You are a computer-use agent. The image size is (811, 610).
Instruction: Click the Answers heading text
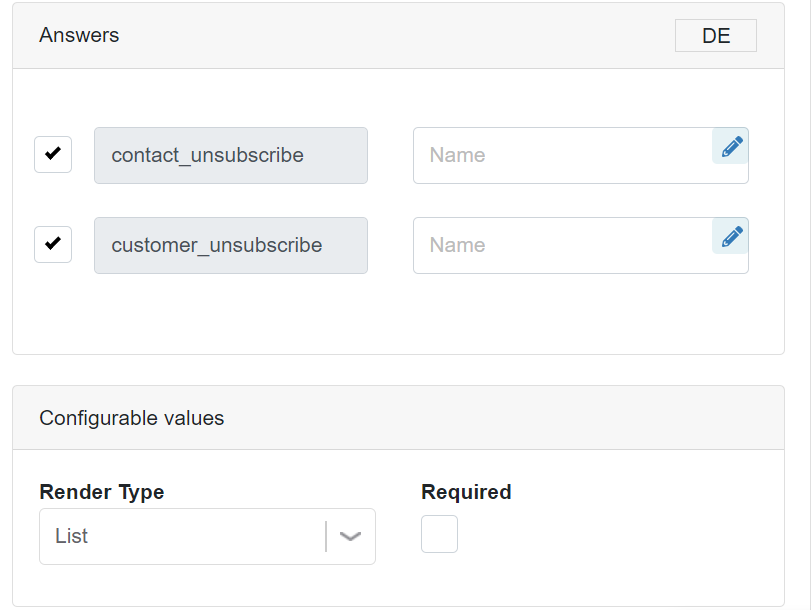click(79, 35)
